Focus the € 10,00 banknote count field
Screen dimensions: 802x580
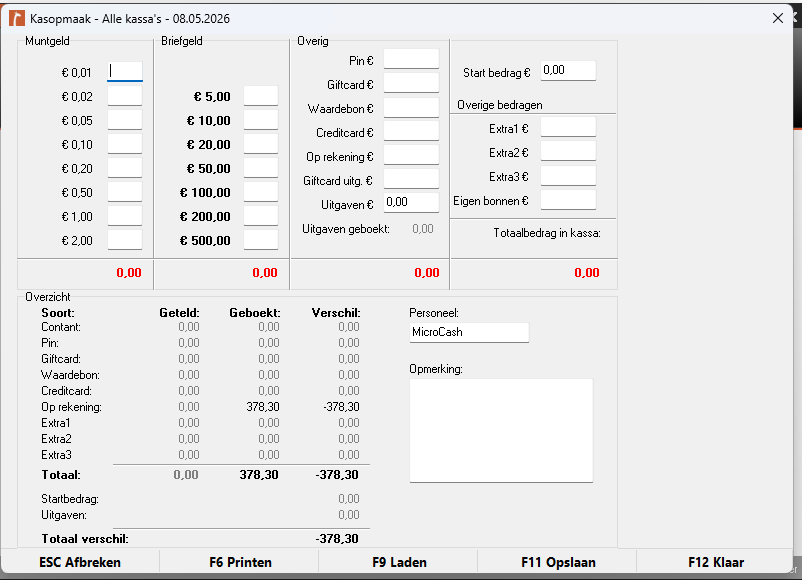coord(261,120)
